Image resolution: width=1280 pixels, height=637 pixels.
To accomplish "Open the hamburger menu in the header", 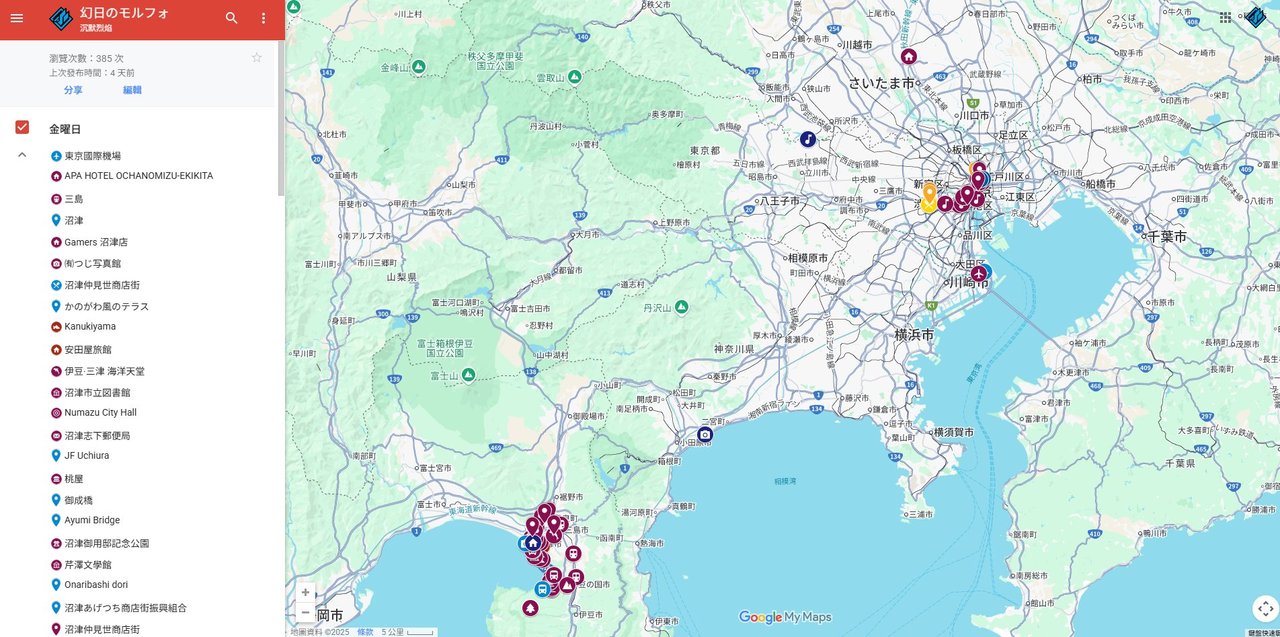I will pyautogui.click(x=16, y=18).
